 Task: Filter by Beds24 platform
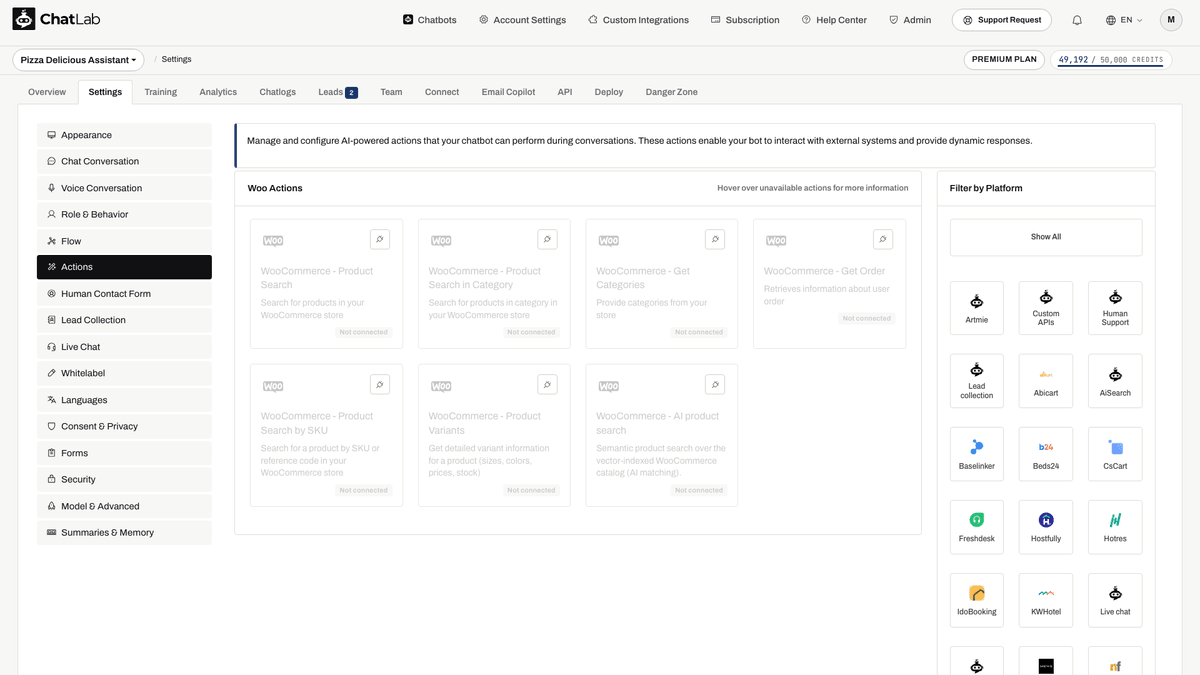[x=1046, y=454]
